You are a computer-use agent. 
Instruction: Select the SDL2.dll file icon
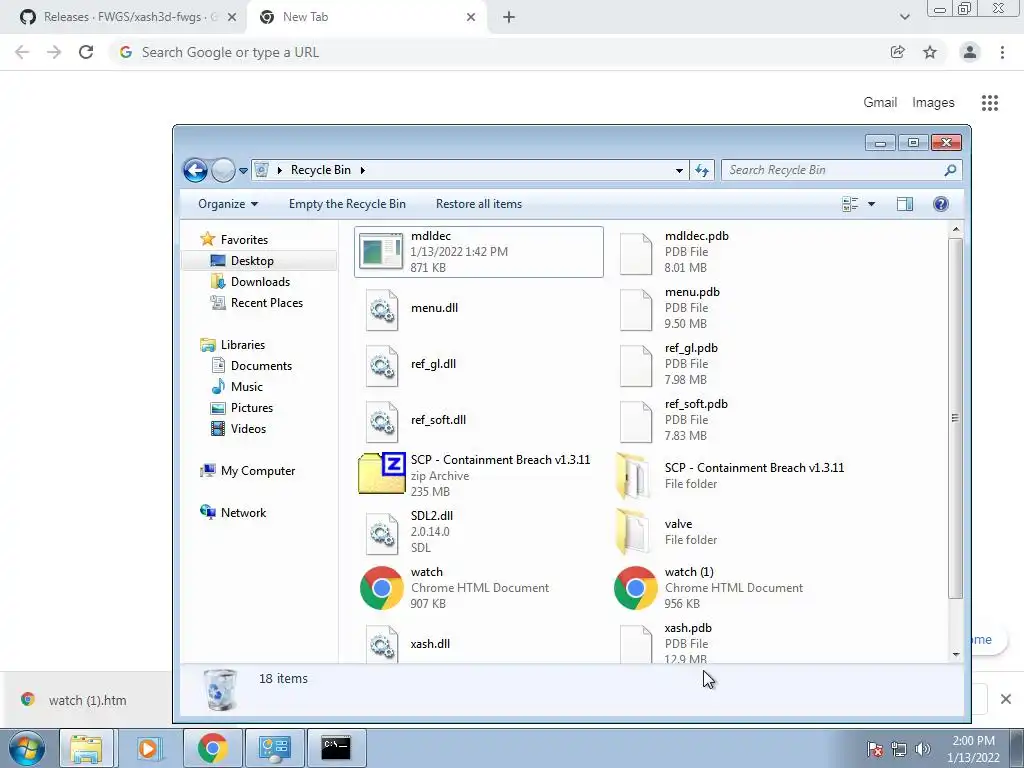pyautogui.click(x=382, y=533)
